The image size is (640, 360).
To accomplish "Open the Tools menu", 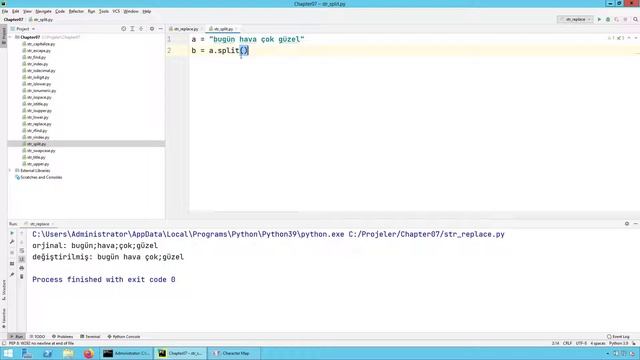I will point(104,11).
